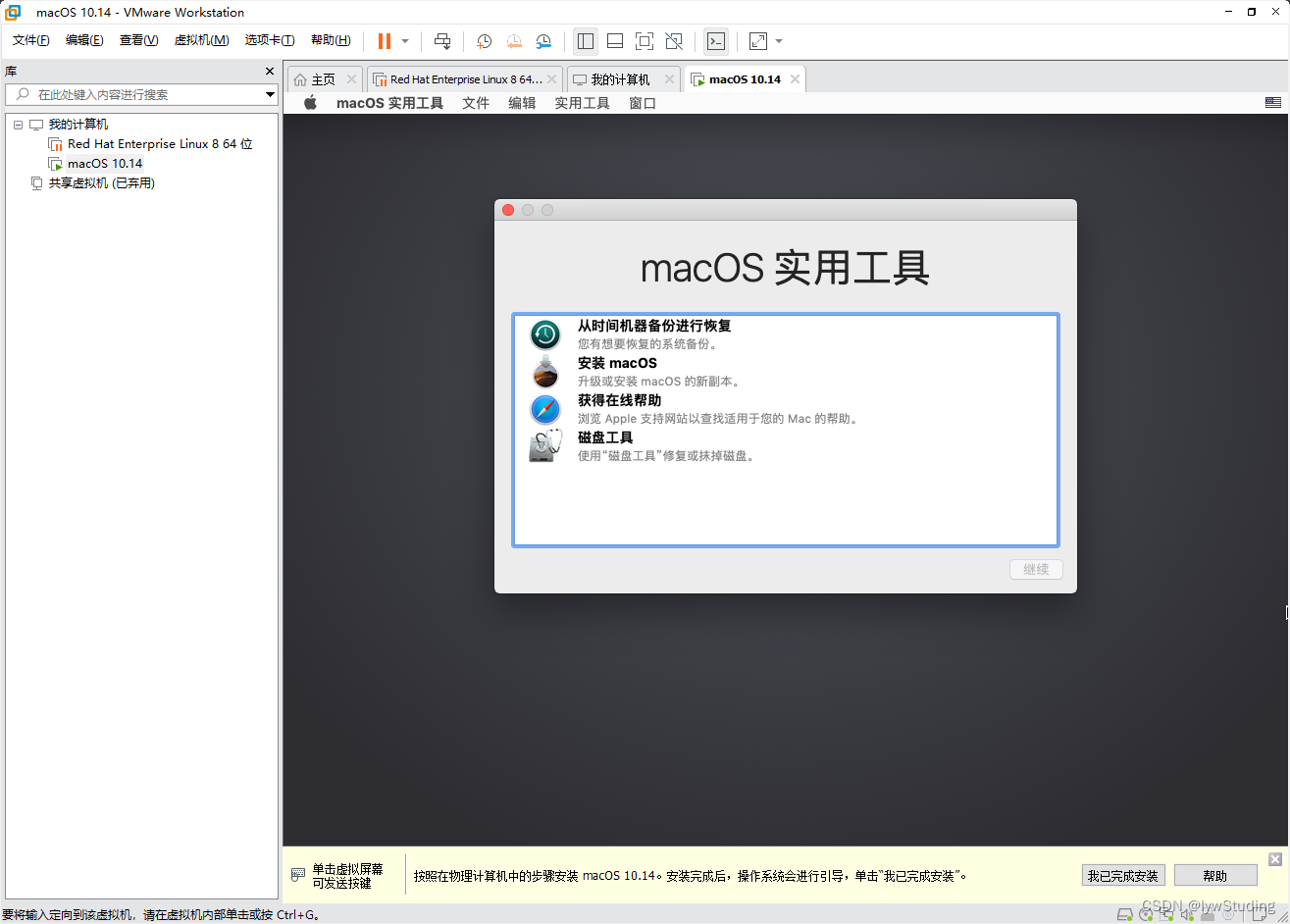Open the stretch options dropdown arrow

pyautogui.click(x=779, y=41)
